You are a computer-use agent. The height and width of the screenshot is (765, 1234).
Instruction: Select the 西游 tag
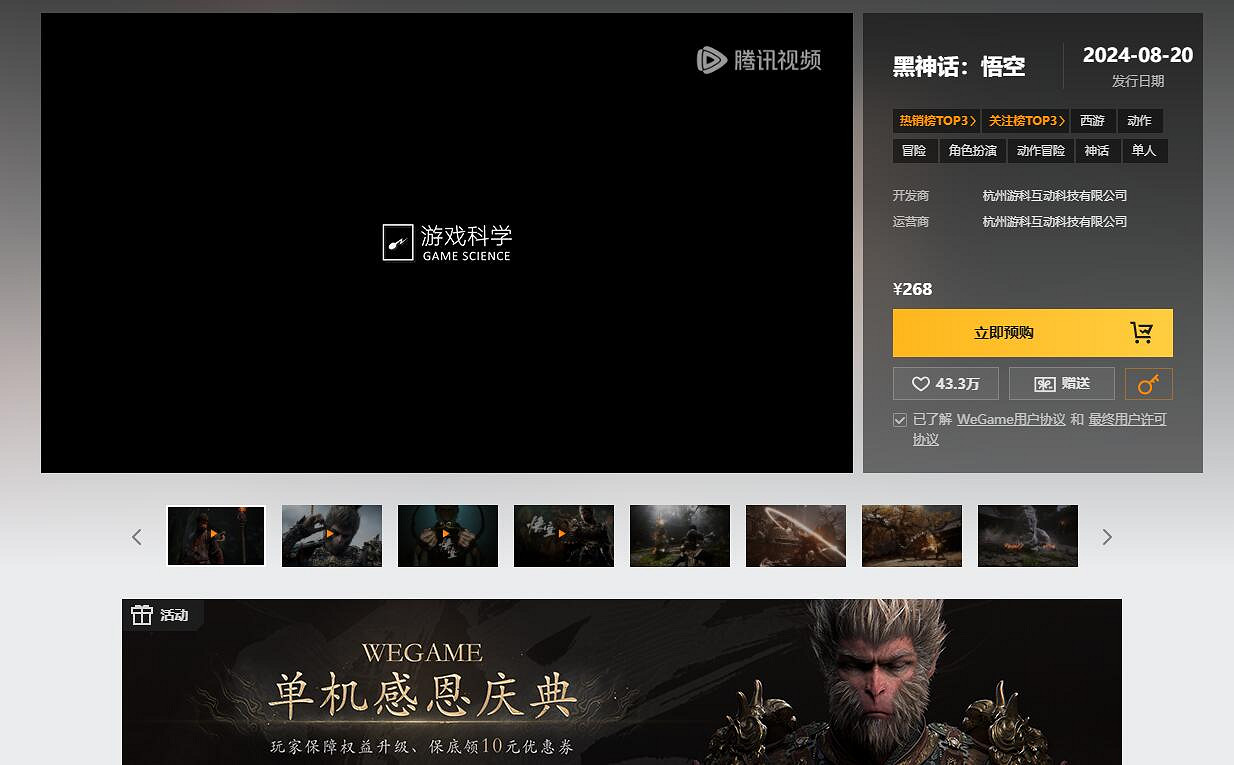[1093, 120]
